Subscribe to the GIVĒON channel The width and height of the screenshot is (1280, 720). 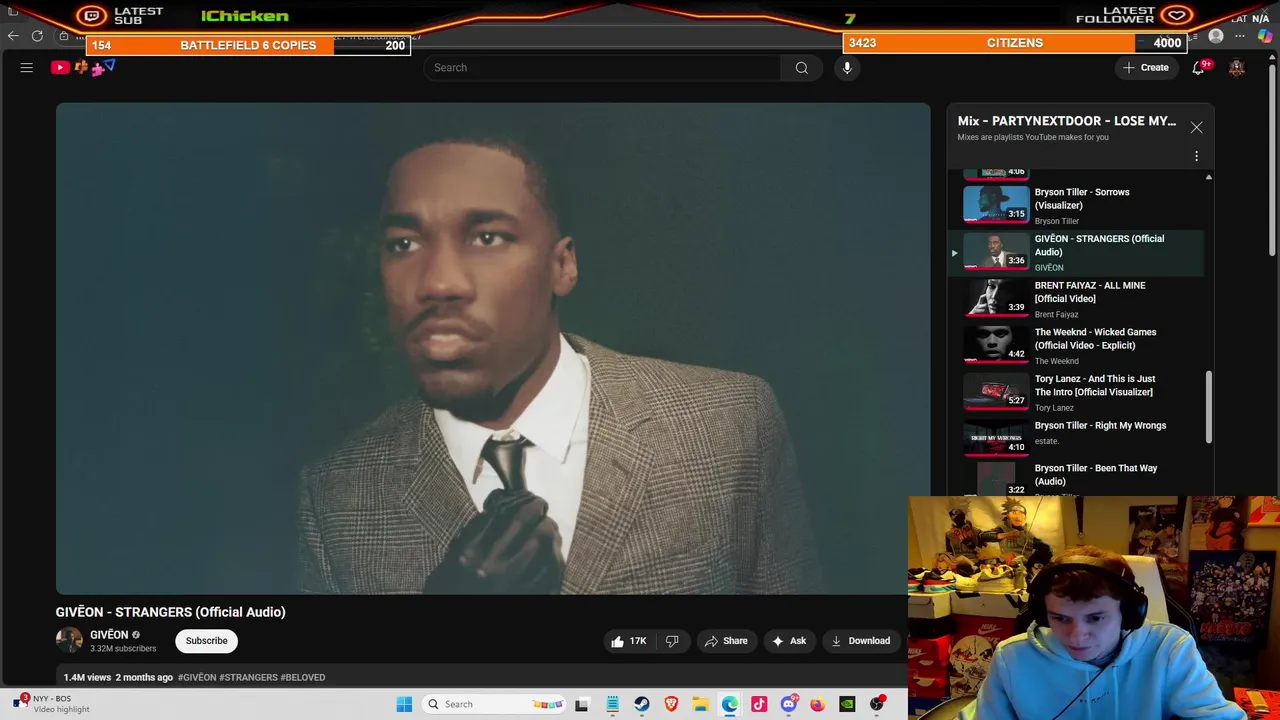[206, 641]
